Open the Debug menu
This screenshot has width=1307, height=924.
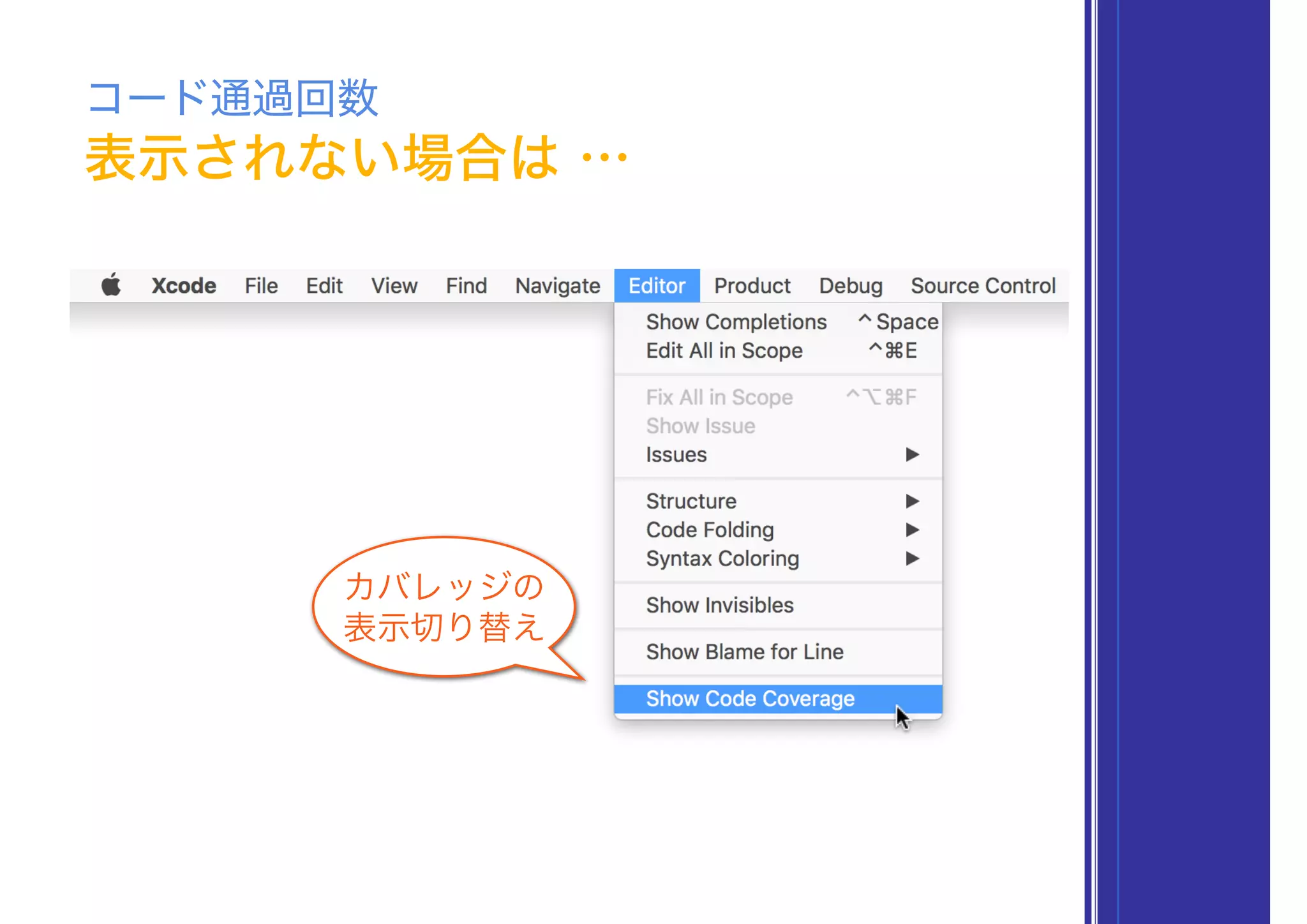pyautogui.click(x=851, y=285)
